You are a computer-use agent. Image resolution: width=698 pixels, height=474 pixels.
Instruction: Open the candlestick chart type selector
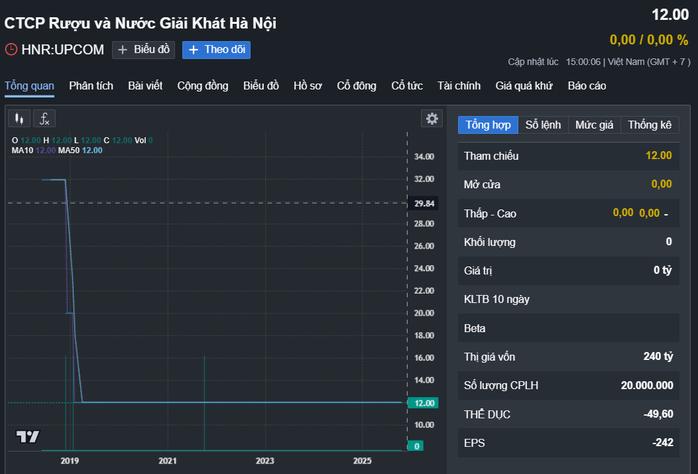coord(18,118)
